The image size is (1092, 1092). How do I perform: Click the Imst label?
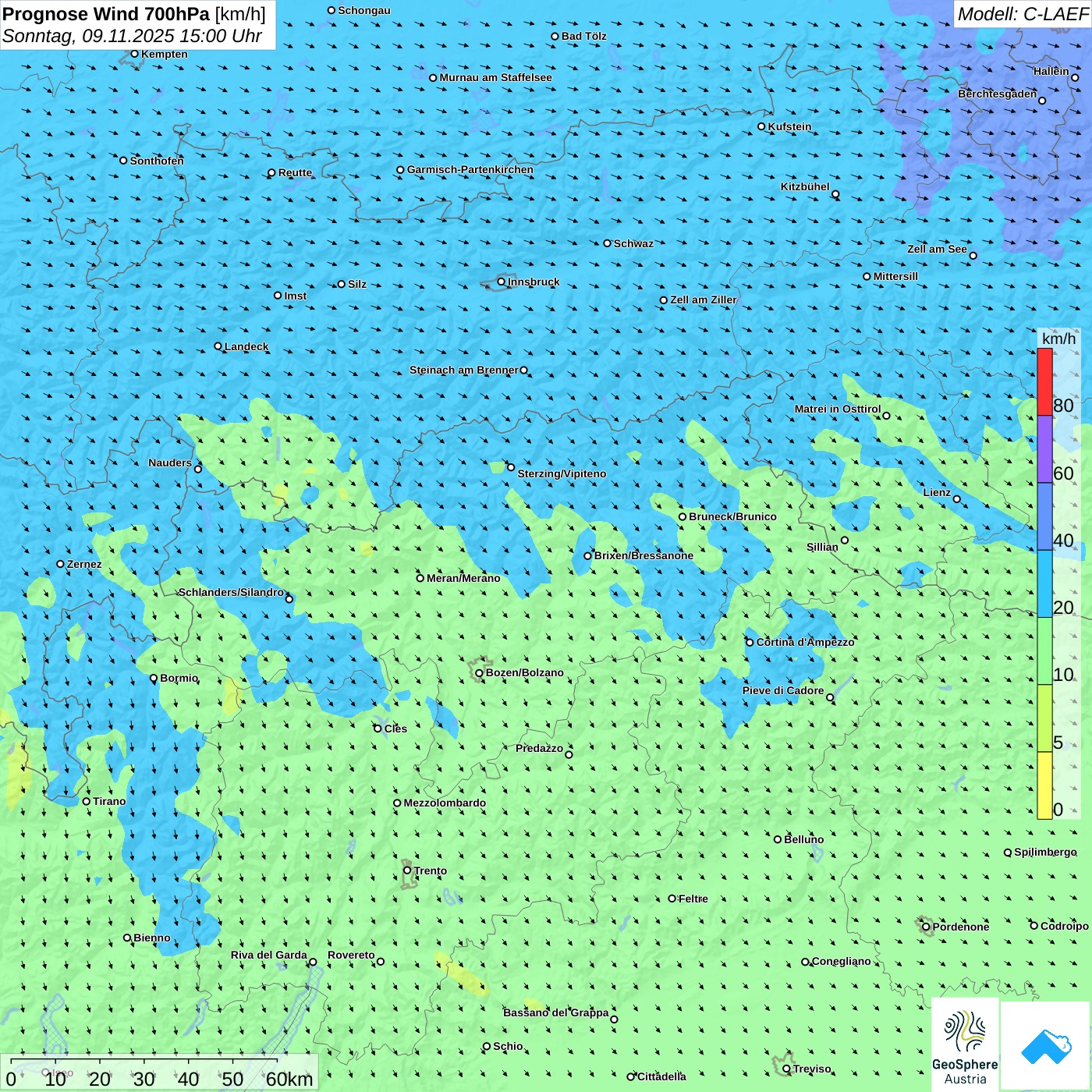click(x=296, y=296)
